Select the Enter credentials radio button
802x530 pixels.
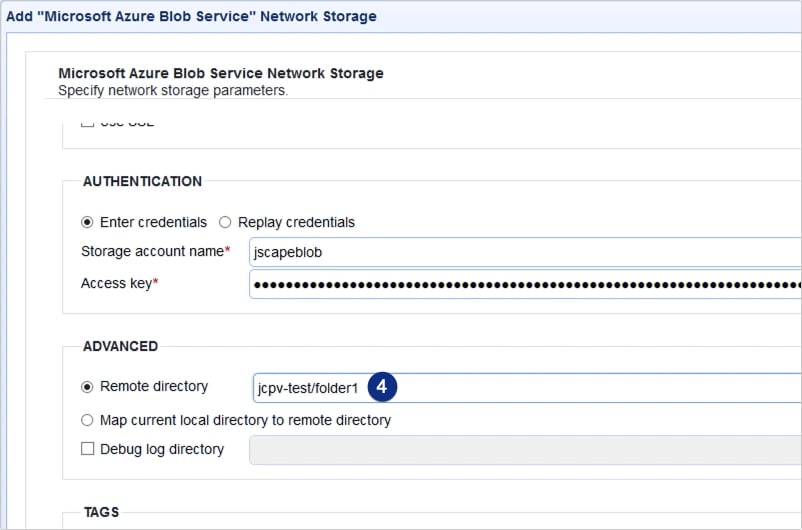(88, 222)
